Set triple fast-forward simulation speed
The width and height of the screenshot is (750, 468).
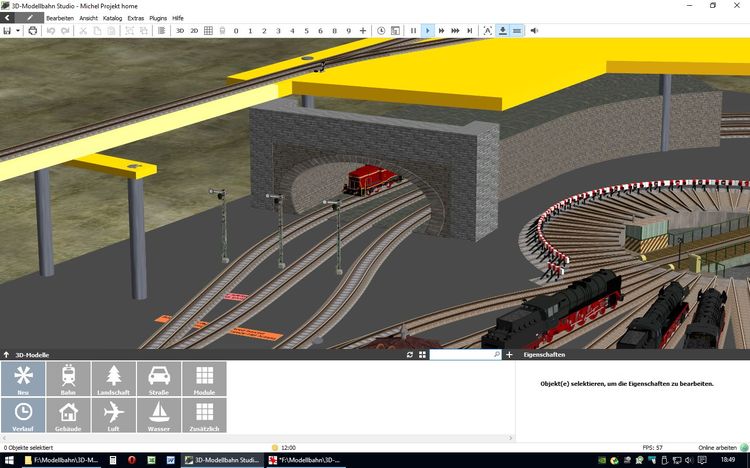pyautogui.click(x=455, y=31)
